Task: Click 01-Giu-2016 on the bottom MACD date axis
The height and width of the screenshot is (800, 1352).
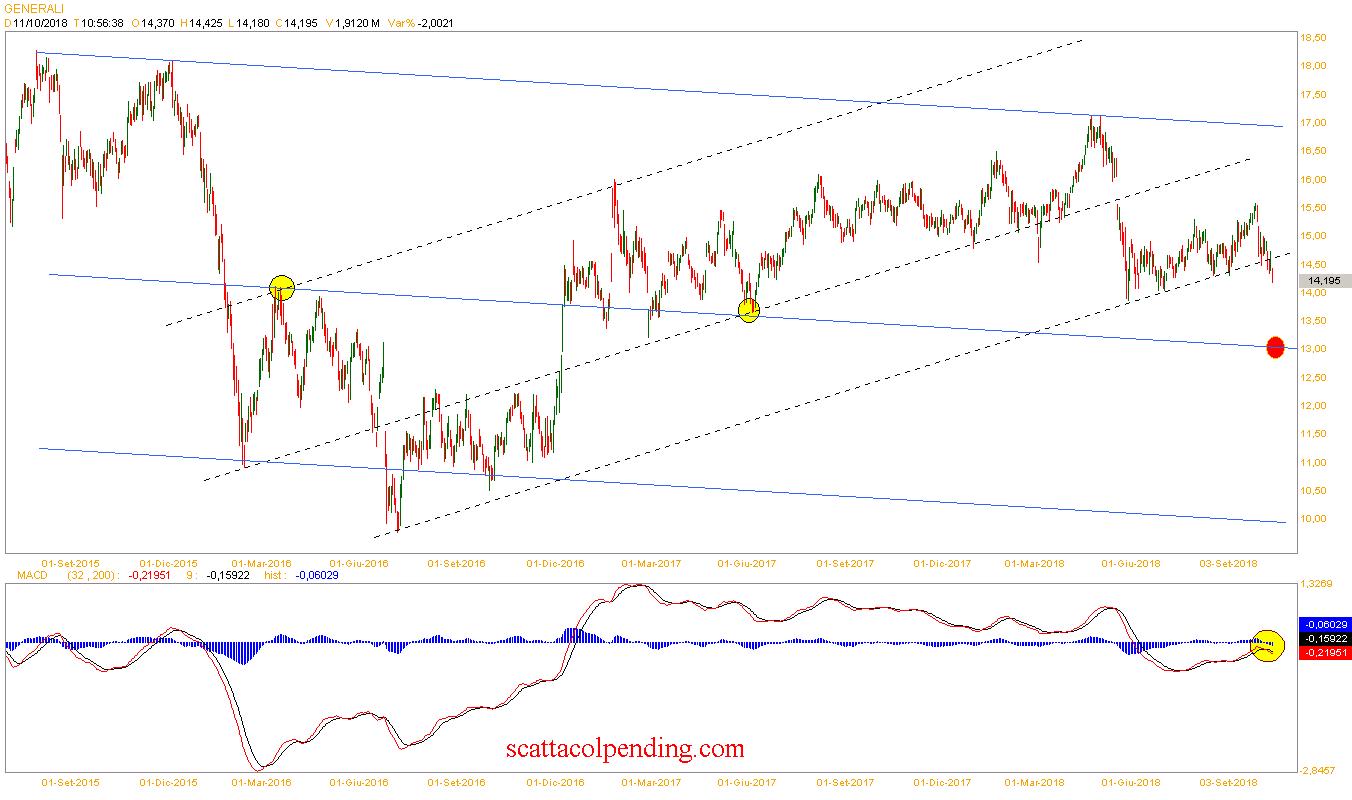Action: click(359, 781)
